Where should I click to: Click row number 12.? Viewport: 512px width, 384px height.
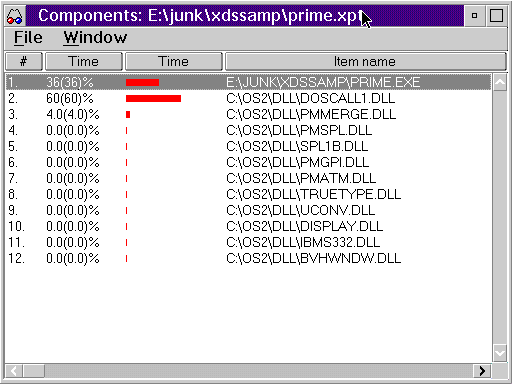(x=16, y=258)
